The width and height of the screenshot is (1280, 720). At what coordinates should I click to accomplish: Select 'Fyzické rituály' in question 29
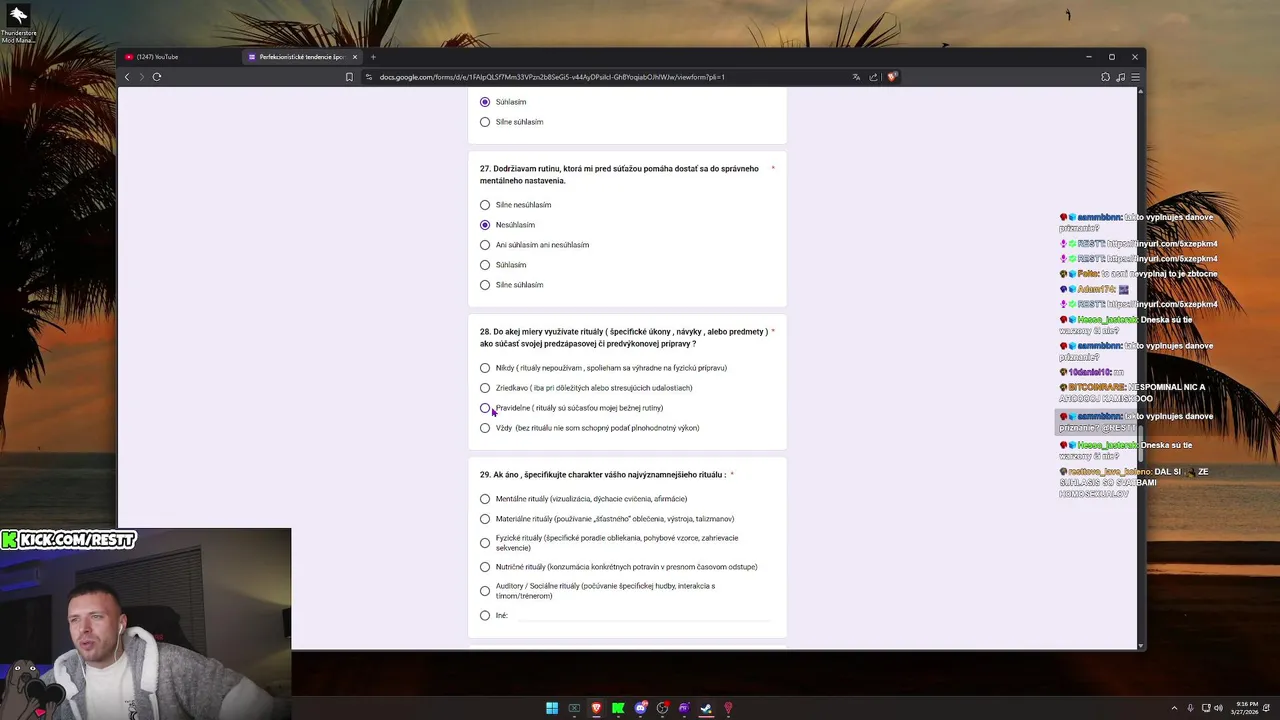485,543
